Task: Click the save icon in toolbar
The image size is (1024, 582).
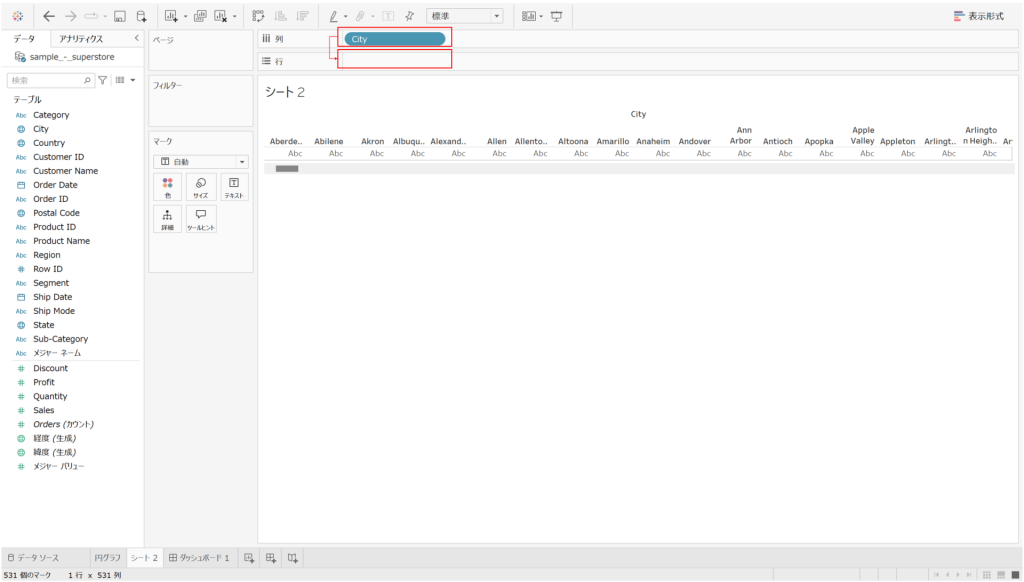Action: pyautogui.click(x=120, y=16)
